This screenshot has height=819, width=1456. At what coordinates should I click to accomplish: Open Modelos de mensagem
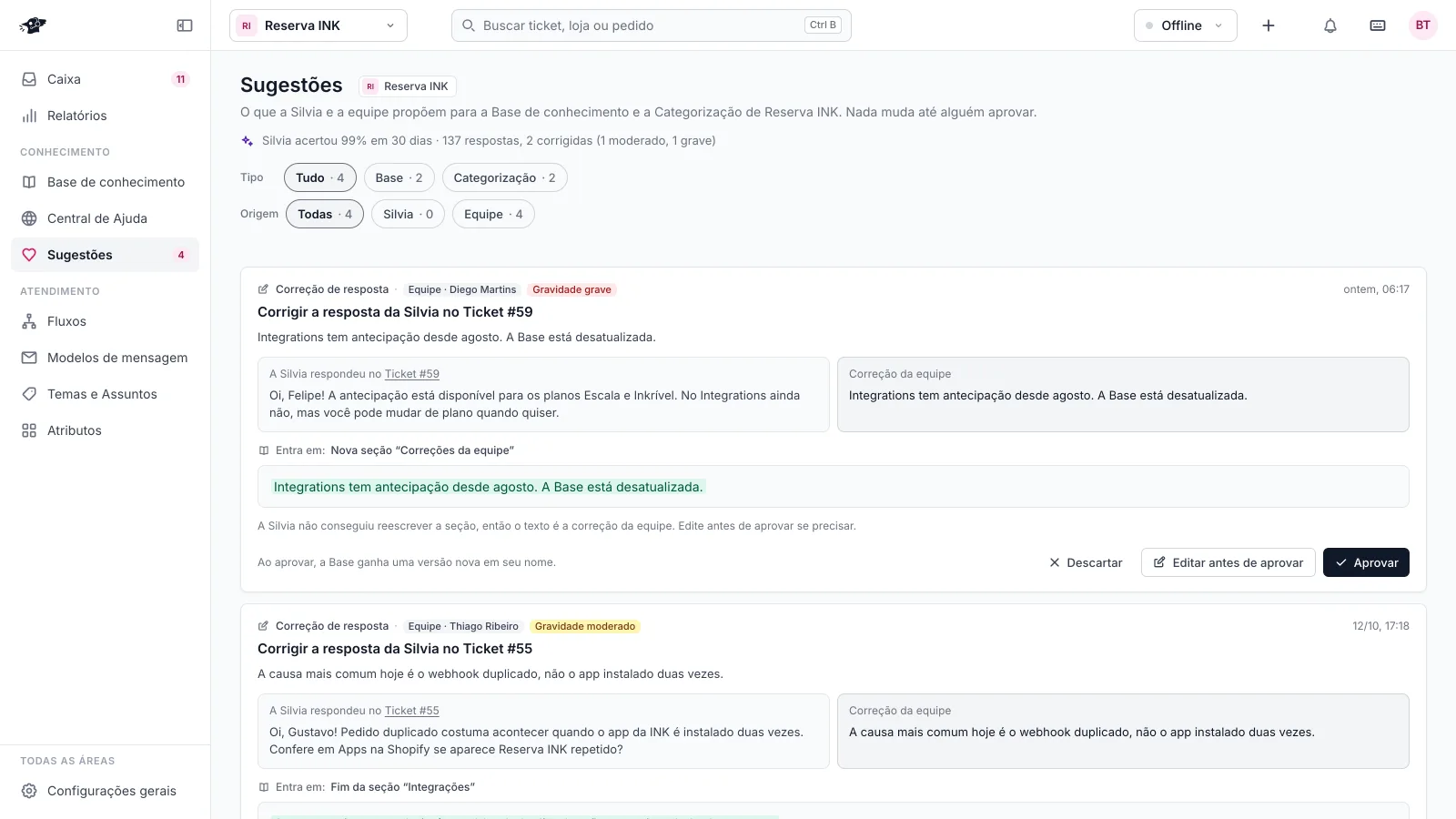tap(105, 358)
